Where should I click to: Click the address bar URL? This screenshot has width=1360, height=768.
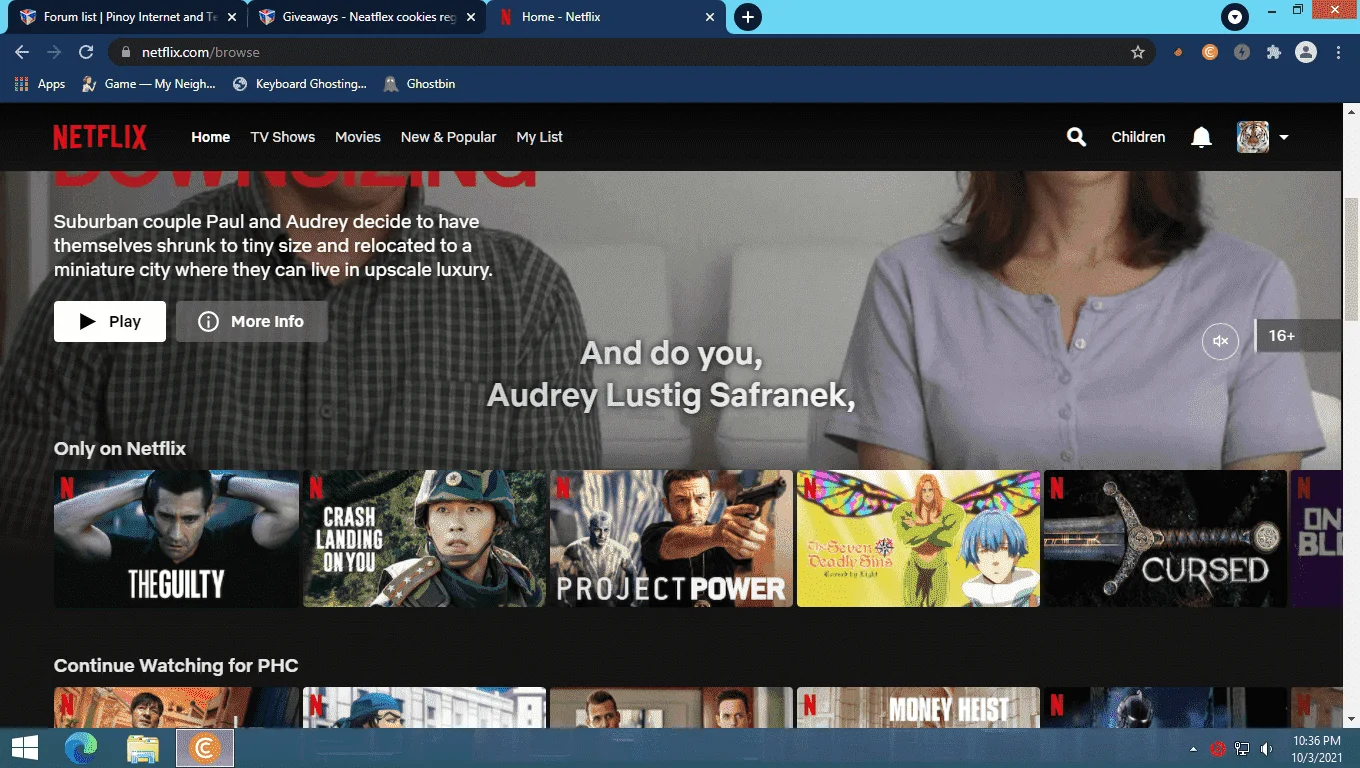[200, 52]
